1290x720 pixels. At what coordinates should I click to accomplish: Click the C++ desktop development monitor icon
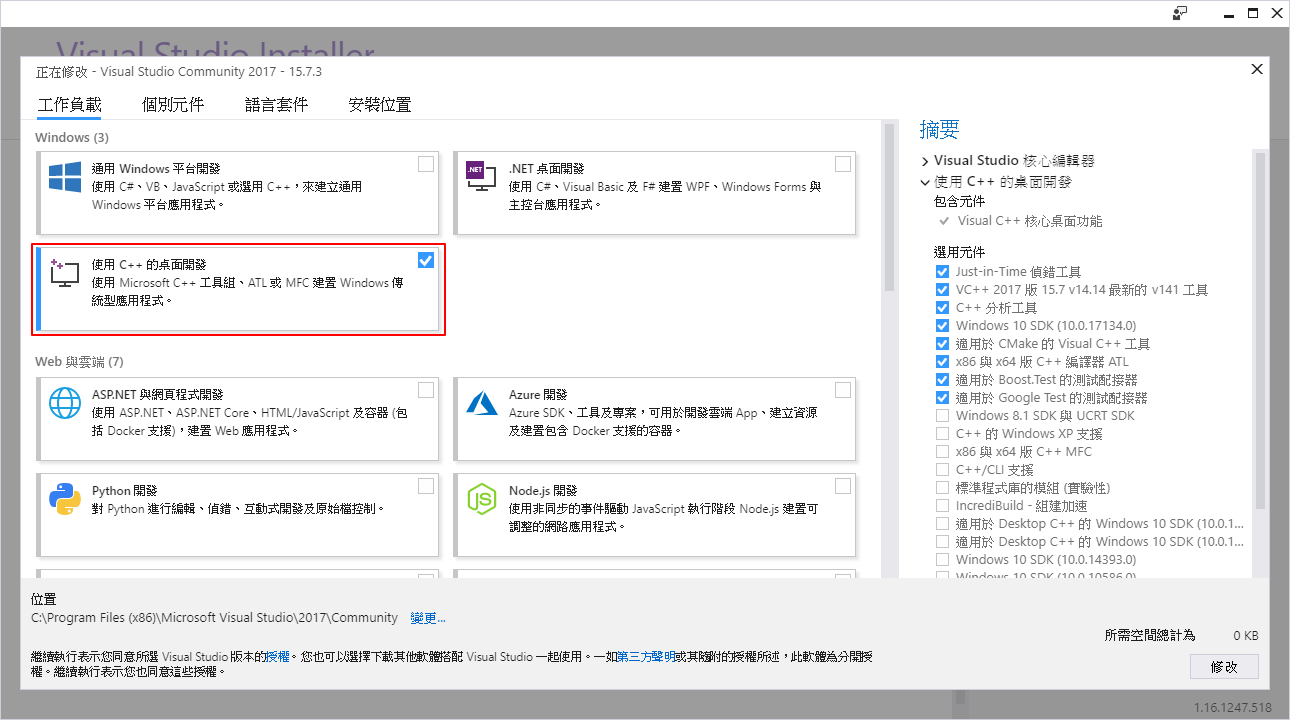(x=64, y=273)
